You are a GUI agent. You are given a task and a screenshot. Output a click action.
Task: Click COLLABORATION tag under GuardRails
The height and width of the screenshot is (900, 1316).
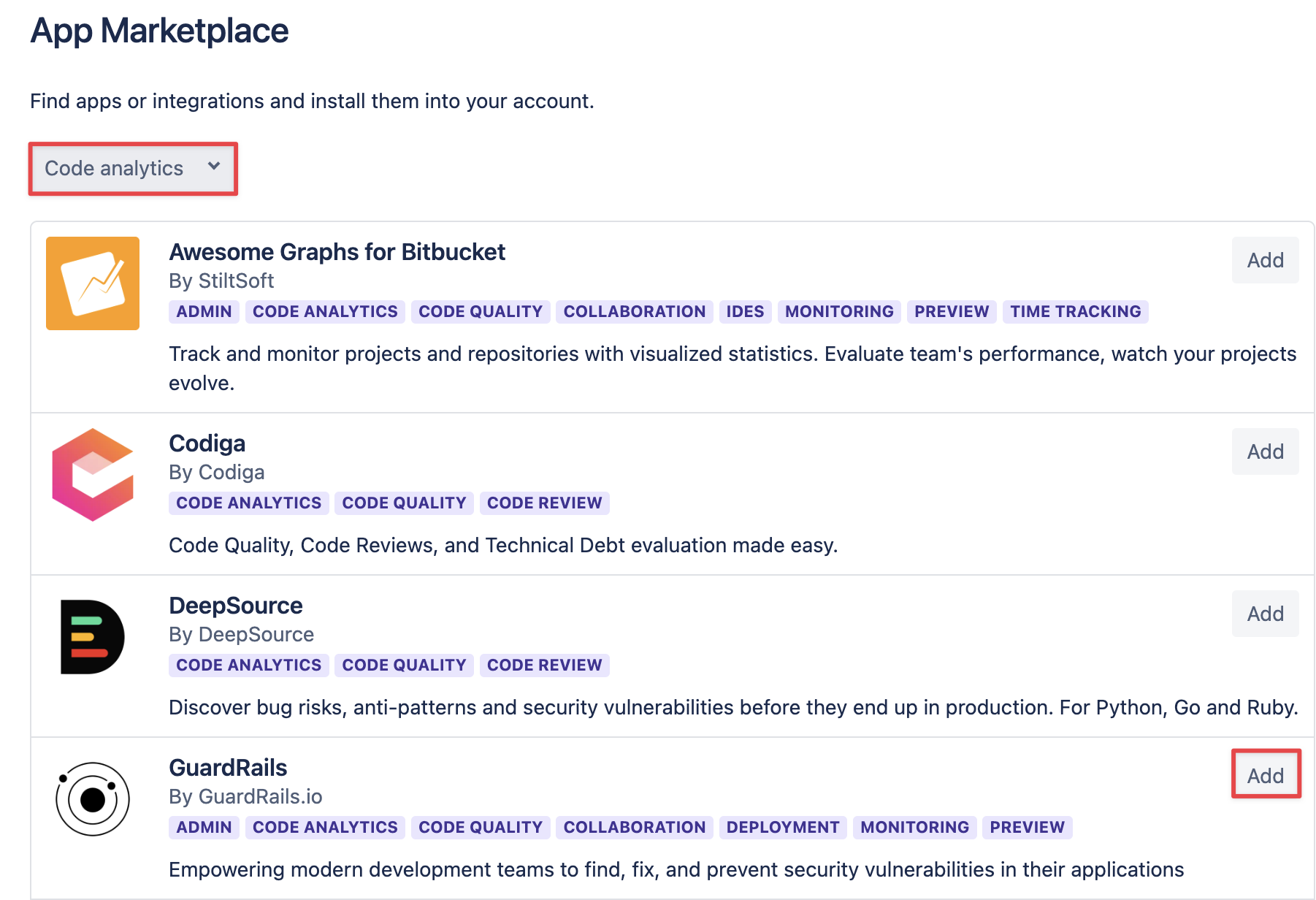point(635,828)
